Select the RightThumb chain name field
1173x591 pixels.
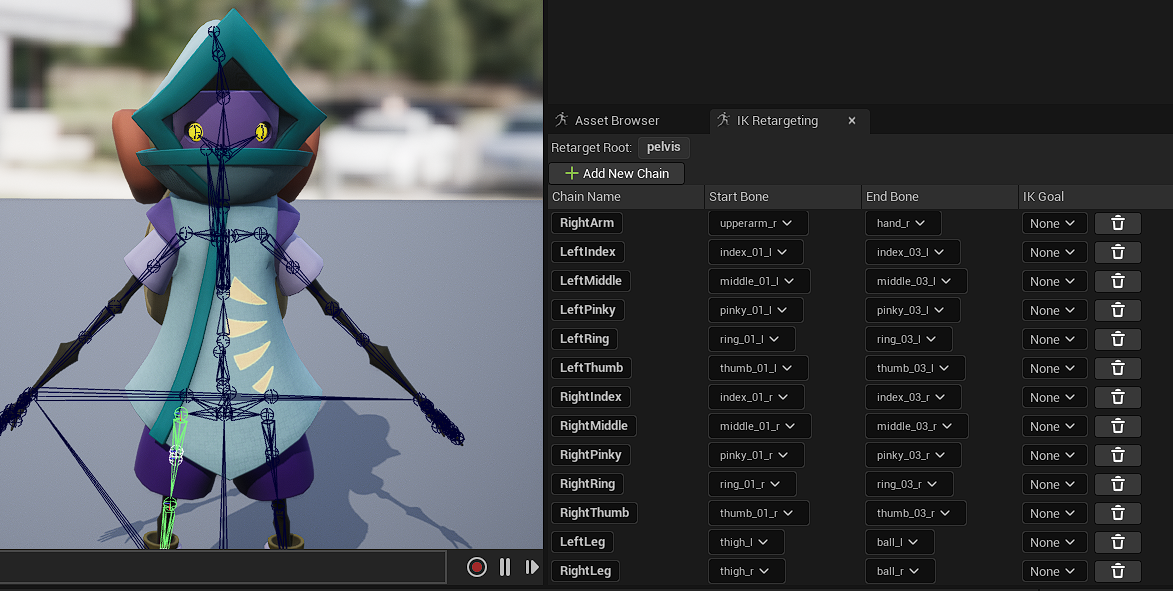(594, 513)
